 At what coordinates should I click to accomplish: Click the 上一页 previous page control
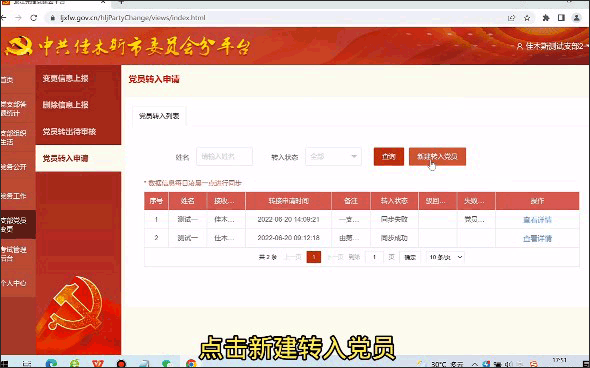pos(293,257)
